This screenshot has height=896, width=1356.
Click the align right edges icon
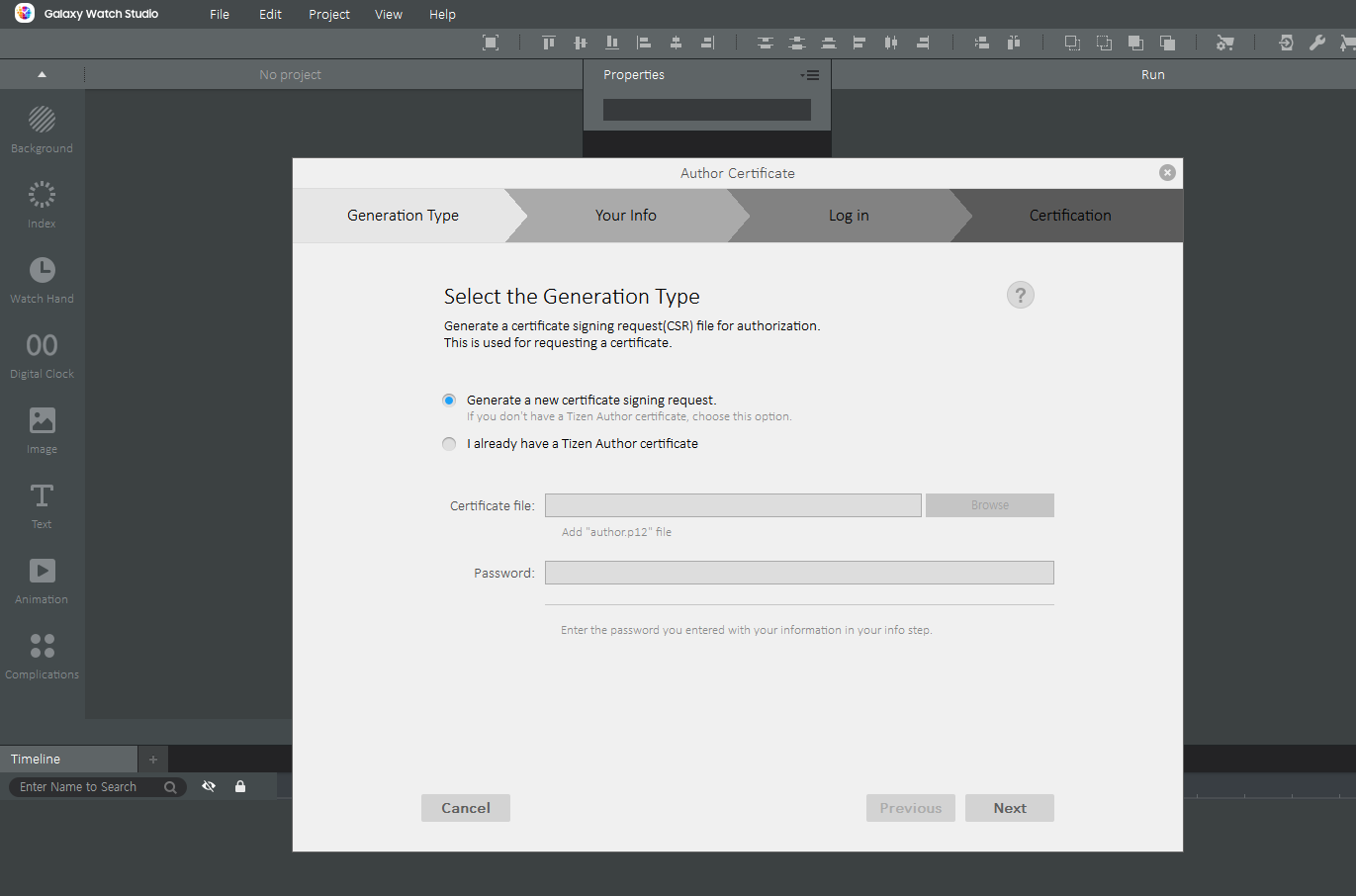pos(707,43)
